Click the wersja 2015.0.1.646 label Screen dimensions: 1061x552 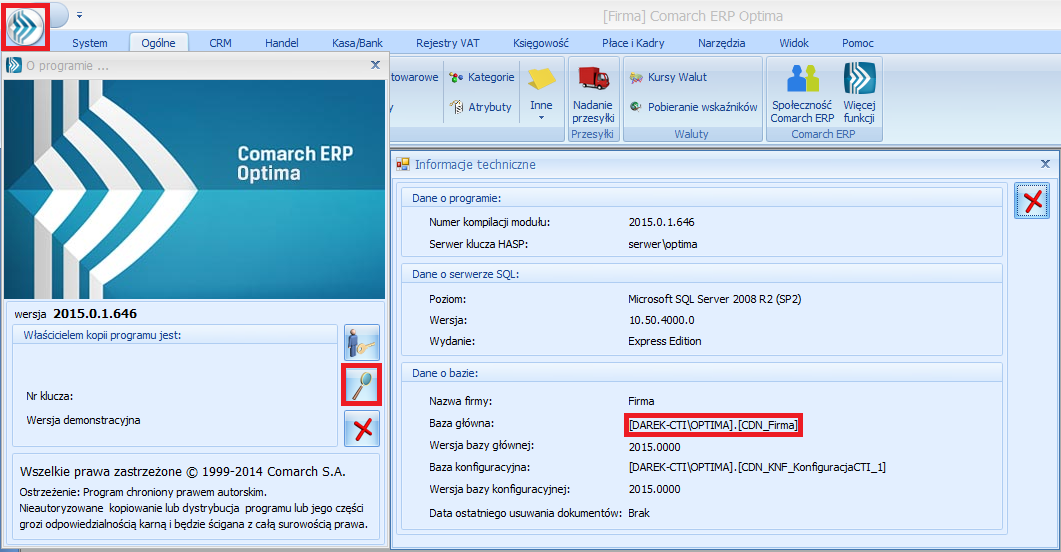pos(76,314)
